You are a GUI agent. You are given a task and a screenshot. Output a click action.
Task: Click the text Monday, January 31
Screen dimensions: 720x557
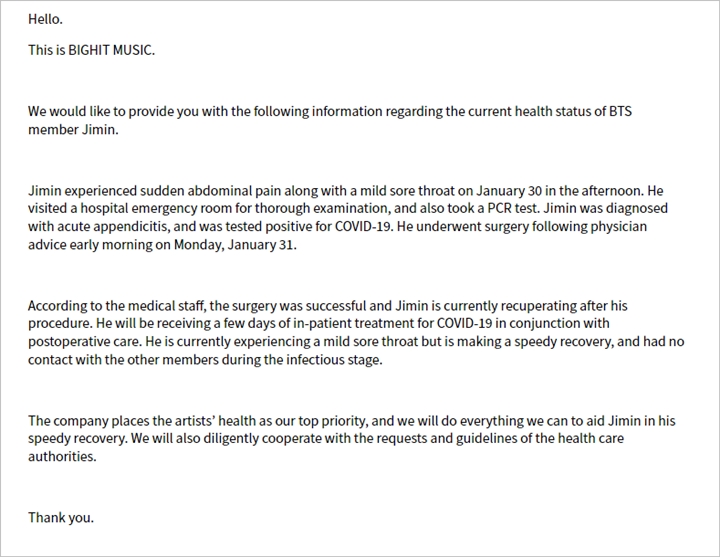pos(235,245)
